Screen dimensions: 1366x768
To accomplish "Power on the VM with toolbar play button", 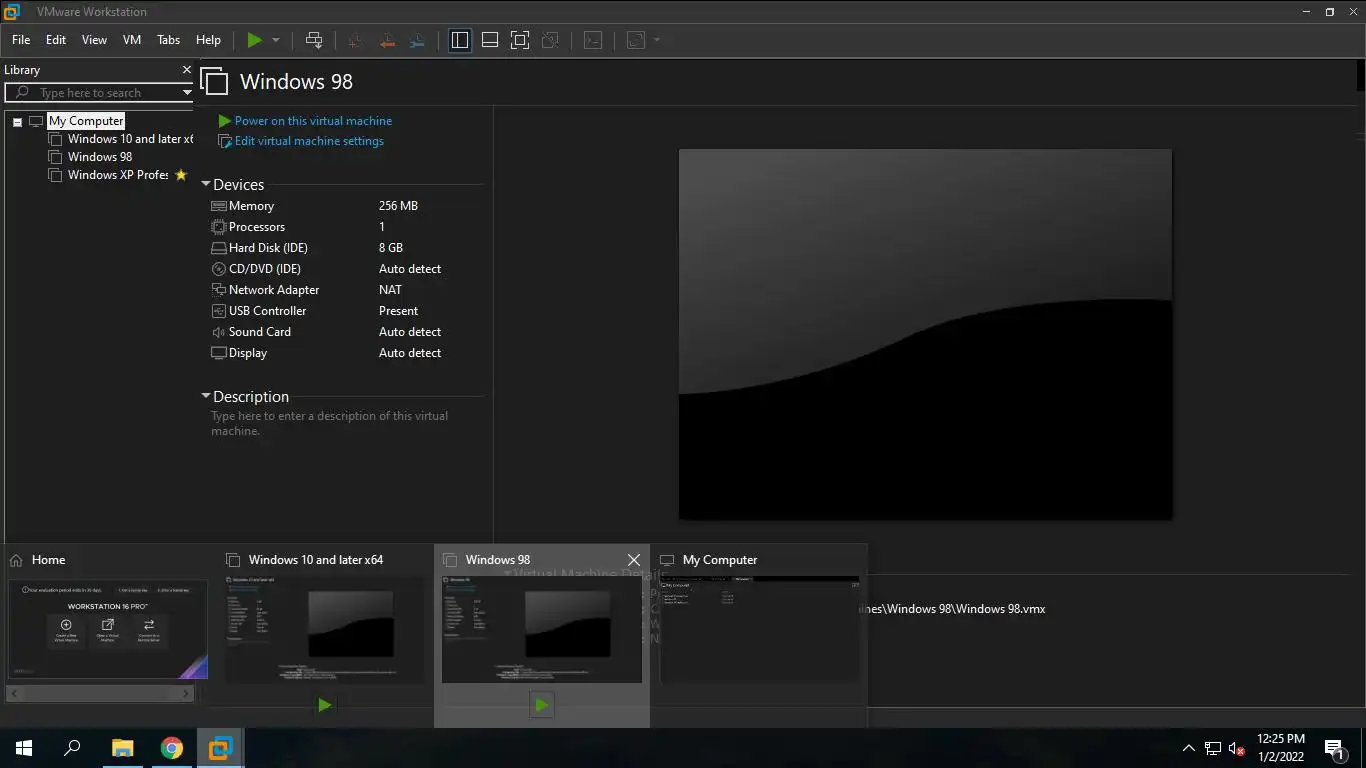I will 254,40.
